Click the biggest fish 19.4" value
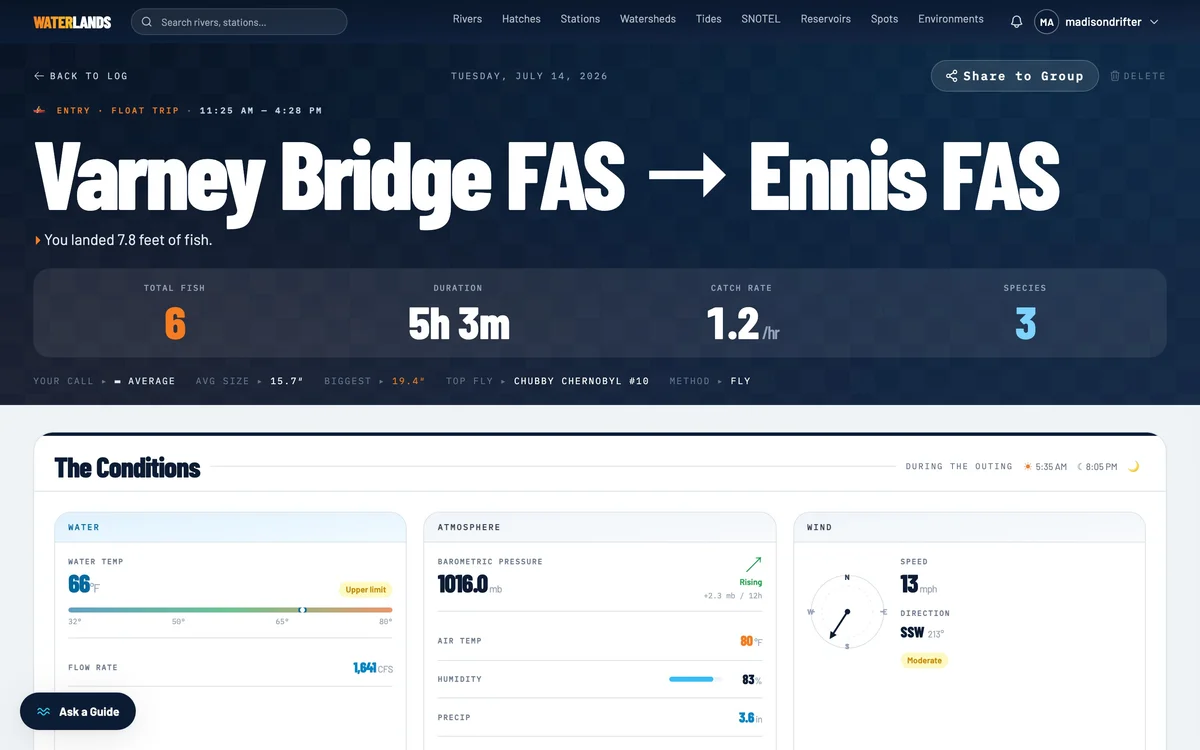 point(409,381)
